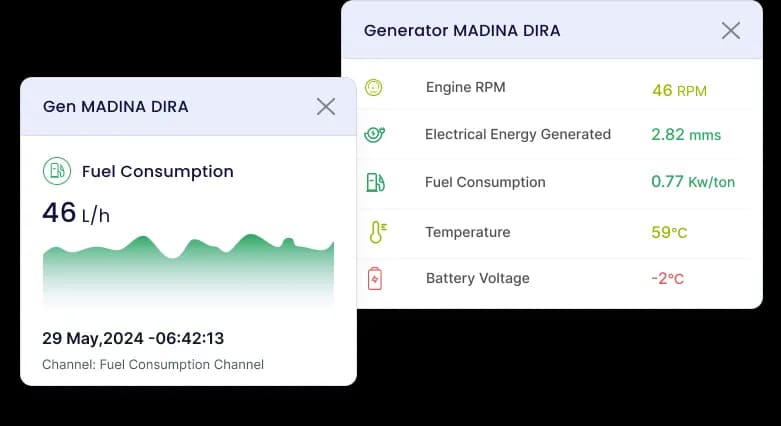Click the 2.82 mms value

coord(685,135)
